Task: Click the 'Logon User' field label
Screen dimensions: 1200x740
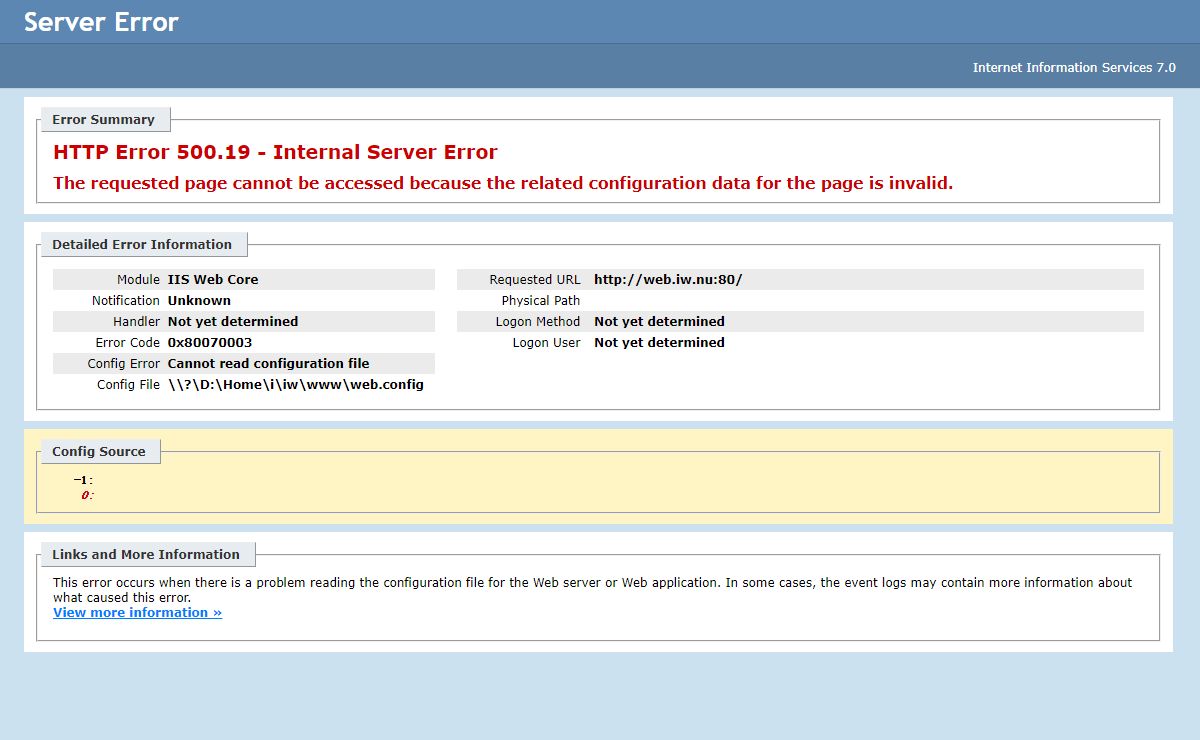Action: (x=547, y=342)
